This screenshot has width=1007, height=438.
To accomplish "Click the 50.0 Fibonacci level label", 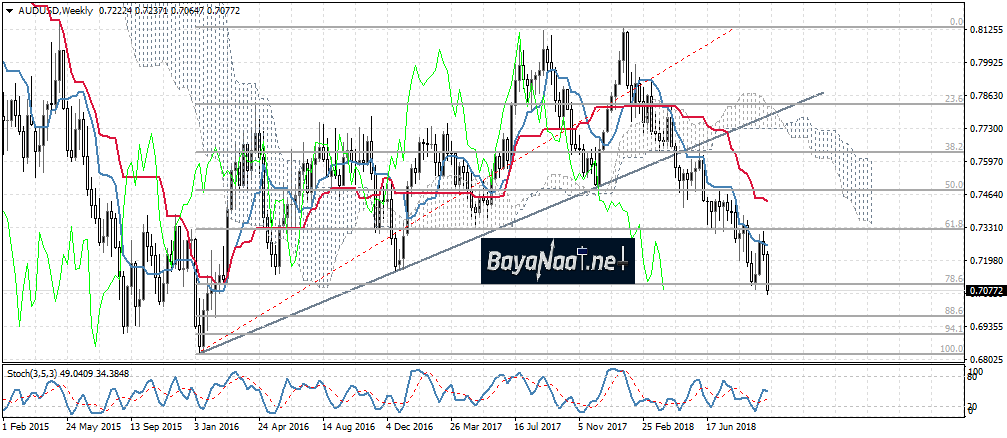I will point(953,185).
